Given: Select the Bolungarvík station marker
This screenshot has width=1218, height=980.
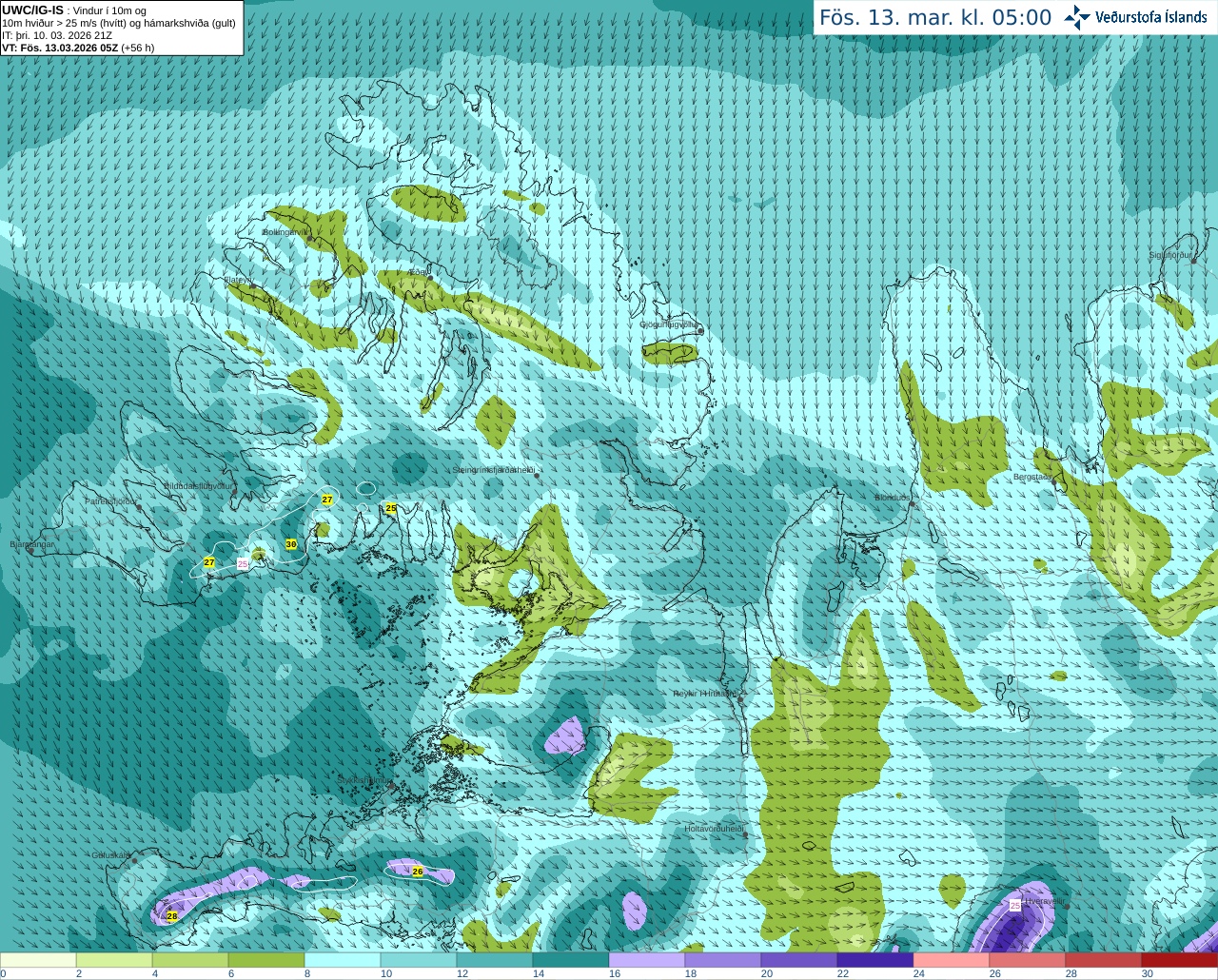Looking at the screenshot, I should click(308, 238).
